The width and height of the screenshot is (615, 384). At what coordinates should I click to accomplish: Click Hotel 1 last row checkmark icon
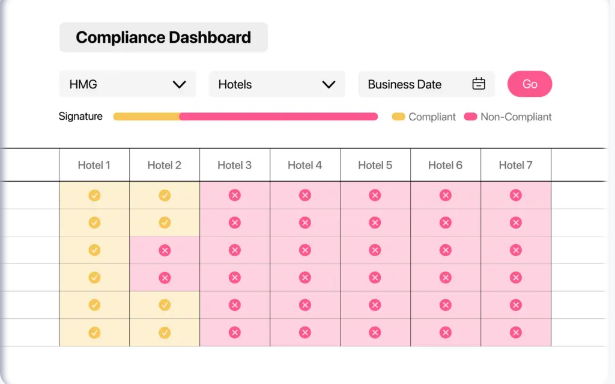94,333
